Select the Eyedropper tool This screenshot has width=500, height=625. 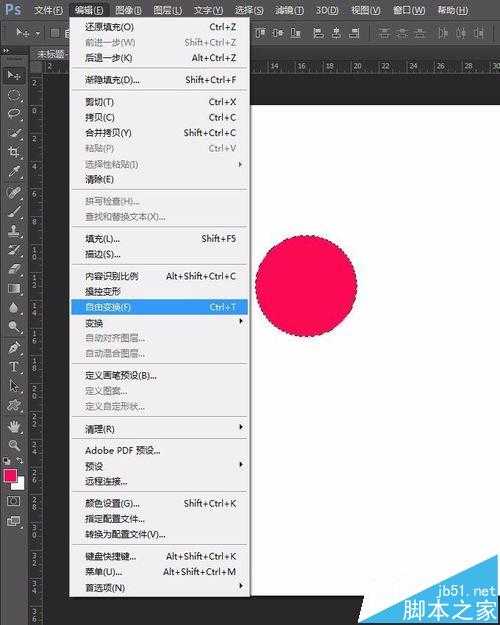tap(14, 171)
